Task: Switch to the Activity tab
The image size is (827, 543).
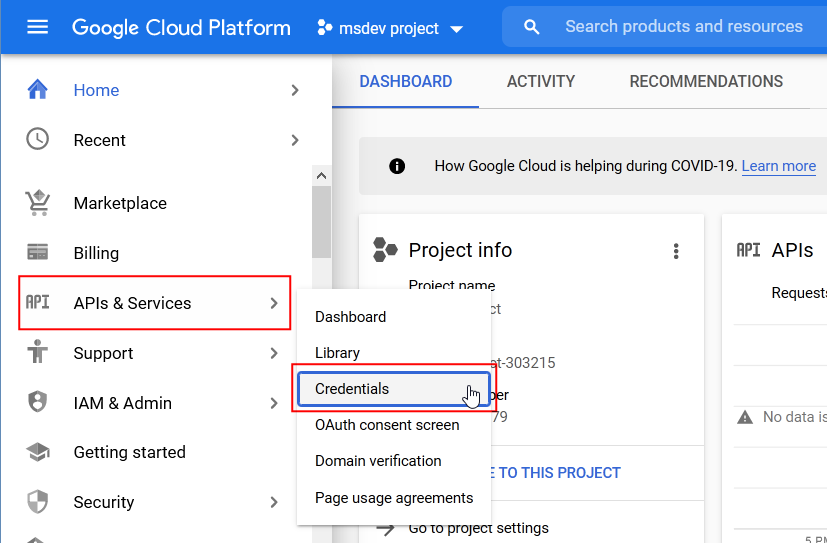Action: pyautogui.click(x=540, y=82)
